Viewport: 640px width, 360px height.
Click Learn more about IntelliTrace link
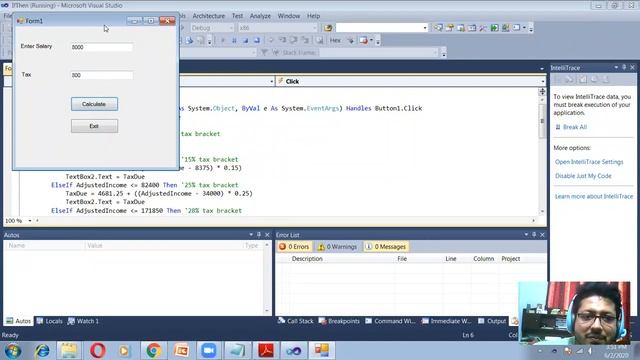point(594,196)
